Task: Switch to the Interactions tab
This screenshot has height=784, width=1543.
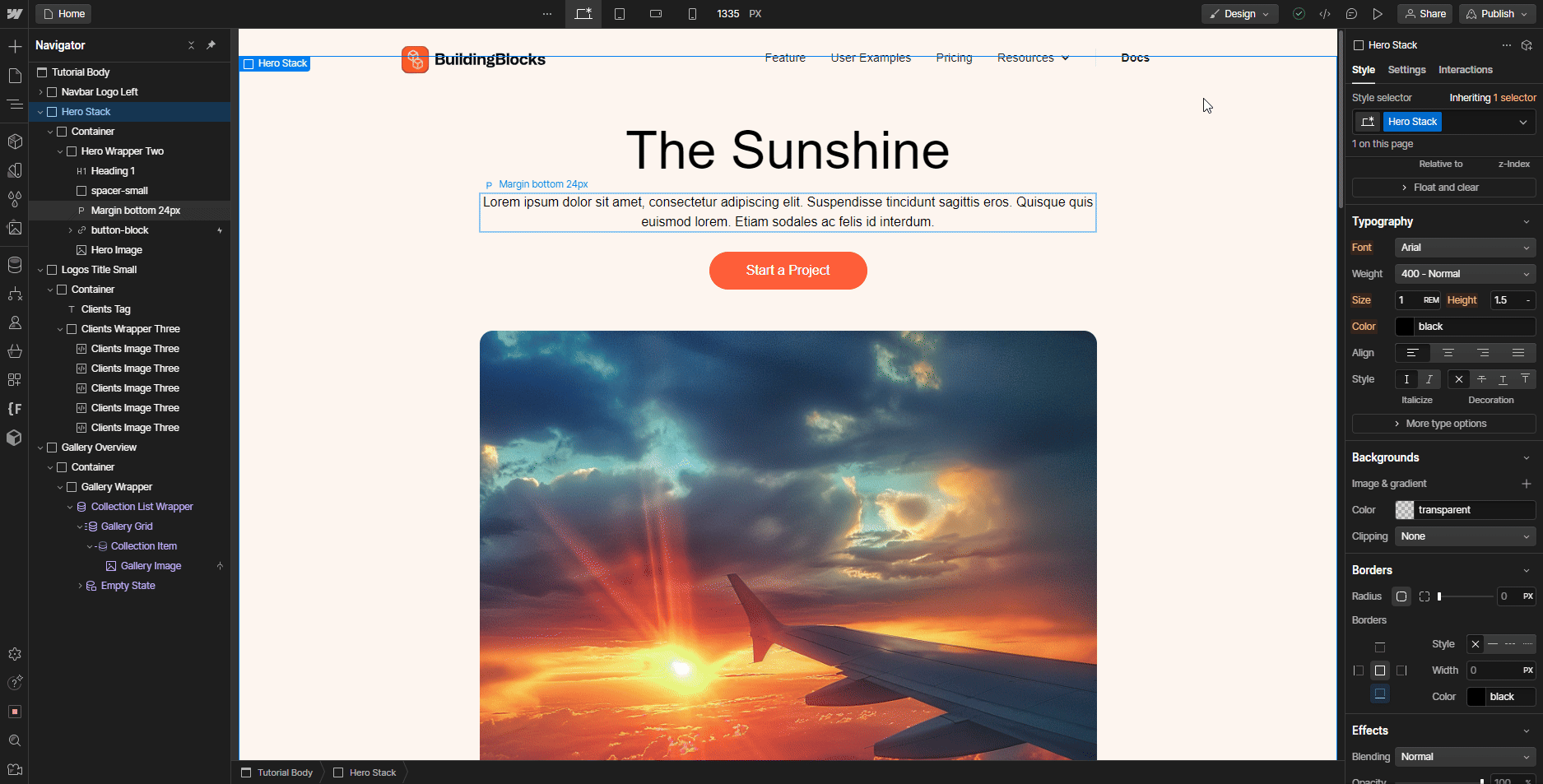Action: click(x=1465, y=70)
